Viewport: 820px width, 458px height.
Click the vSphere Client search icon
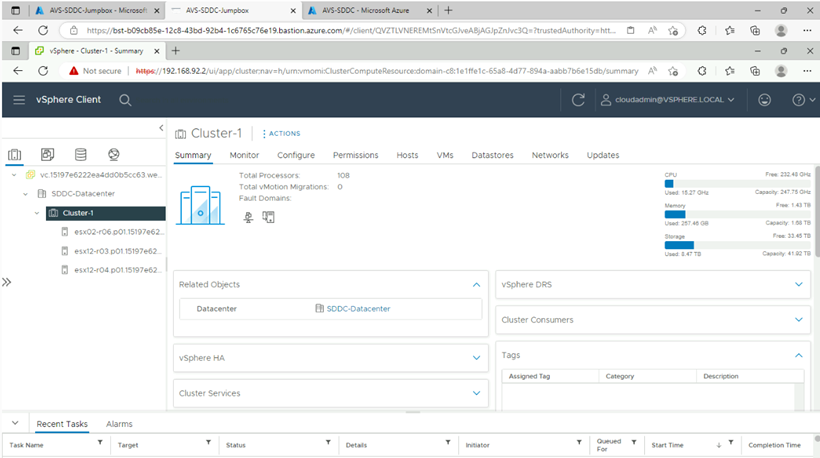[125, 100]
